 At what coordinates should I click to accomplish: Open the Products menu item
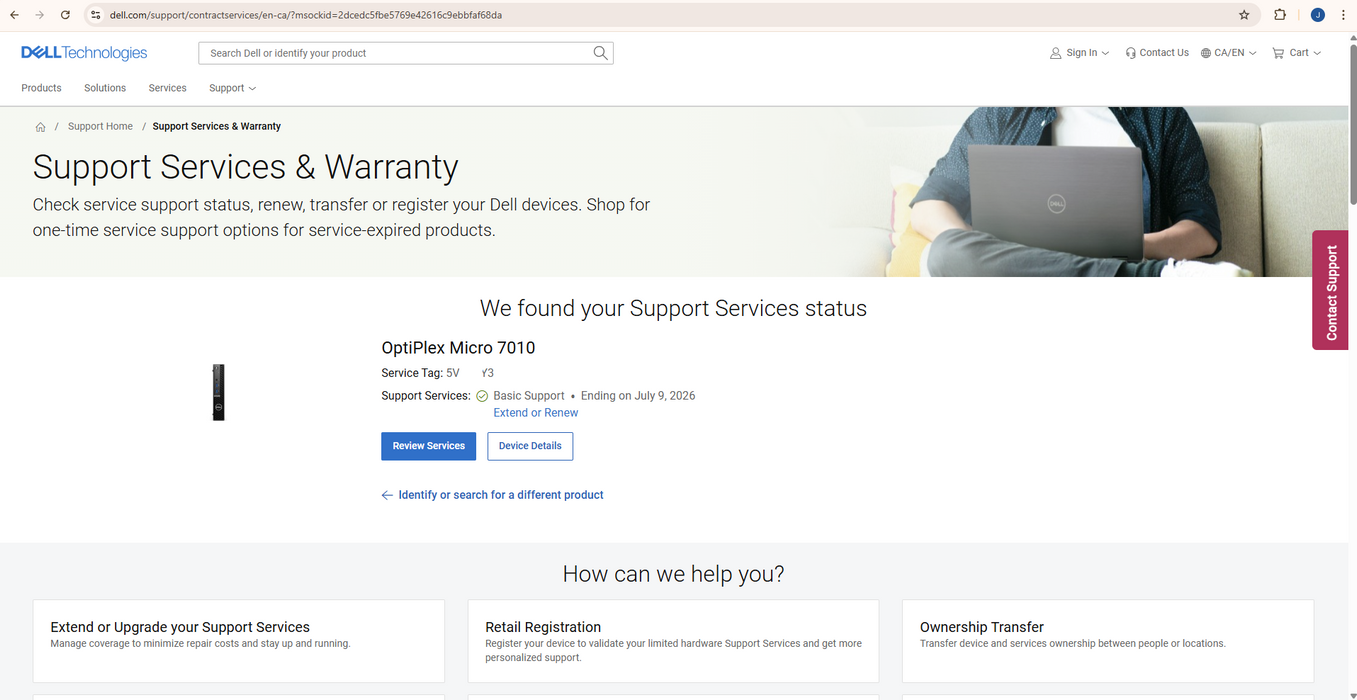41,88
